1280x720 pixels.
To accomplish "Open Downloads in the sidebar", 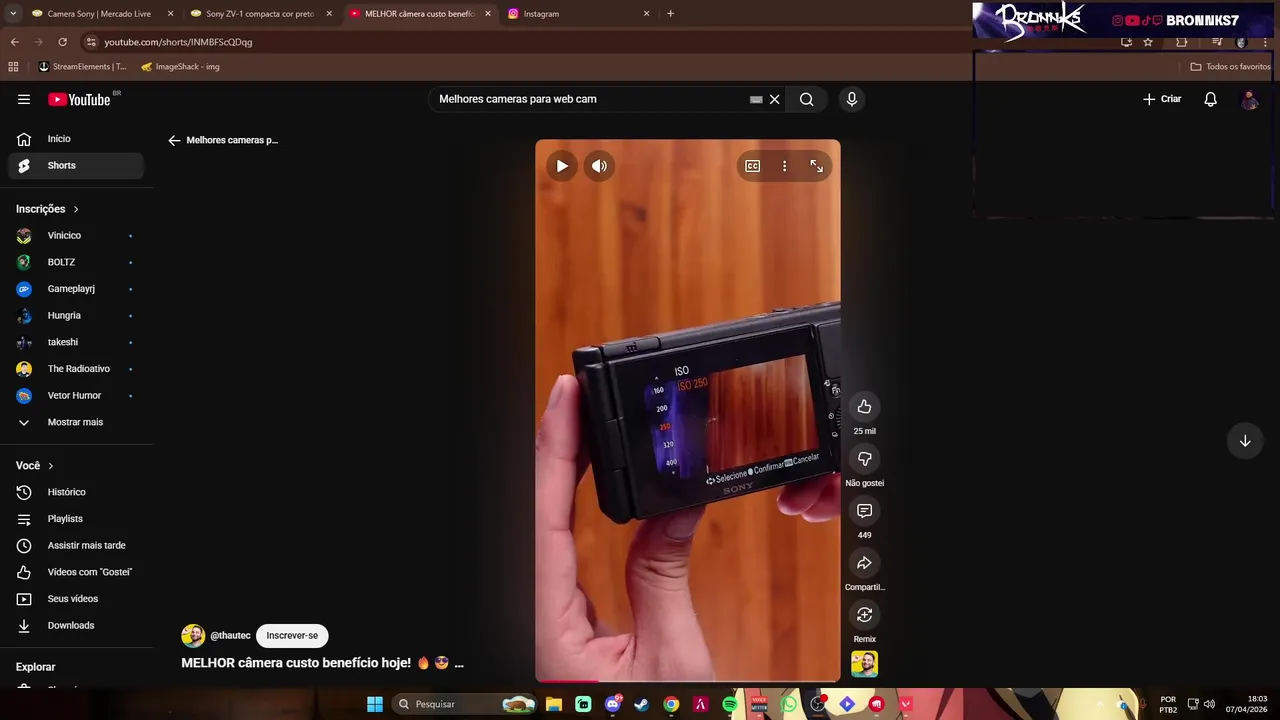I will [76, 625].
